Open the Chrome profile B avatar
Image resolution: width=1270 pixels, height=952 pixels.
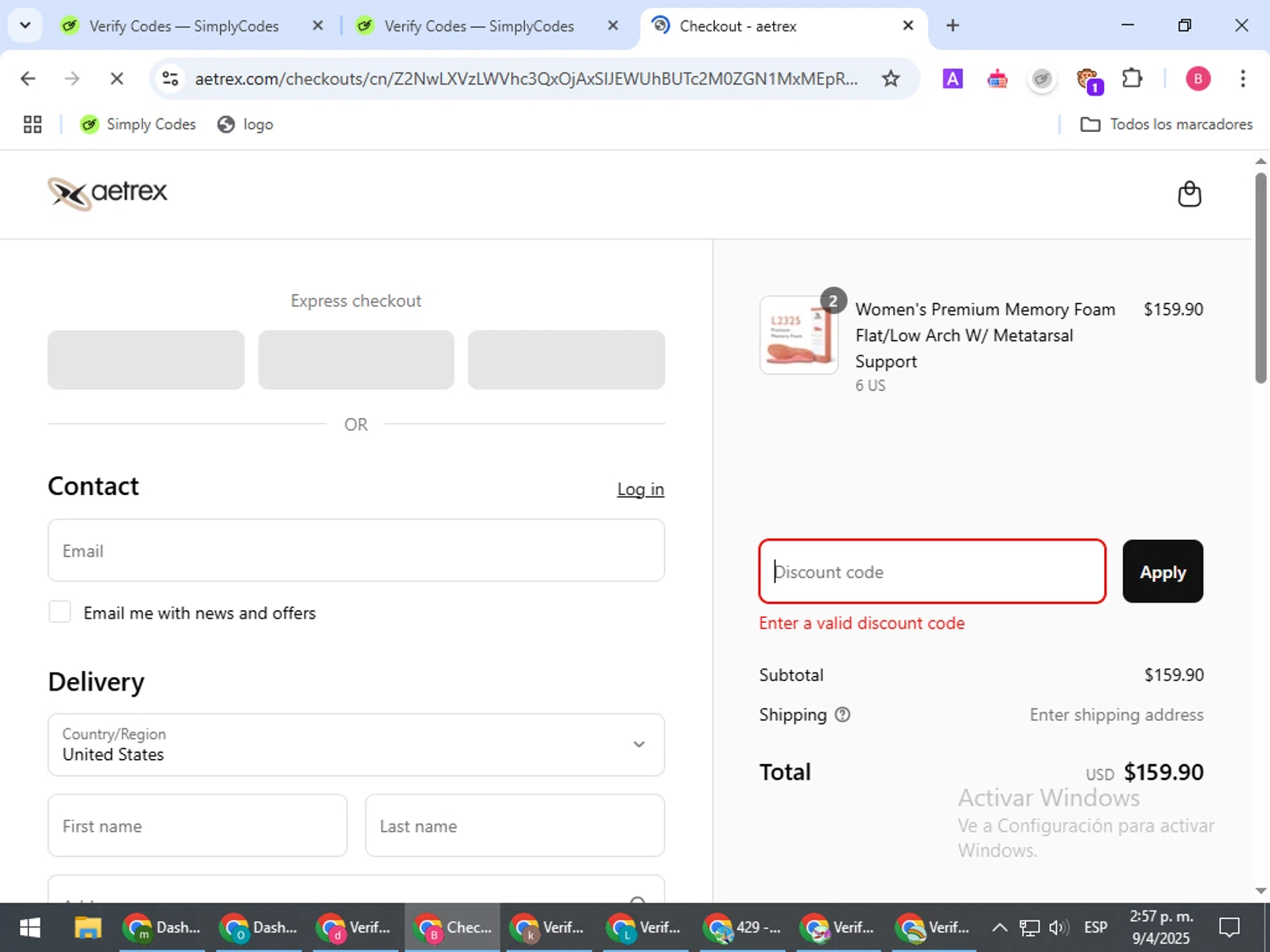[1197, 79]
